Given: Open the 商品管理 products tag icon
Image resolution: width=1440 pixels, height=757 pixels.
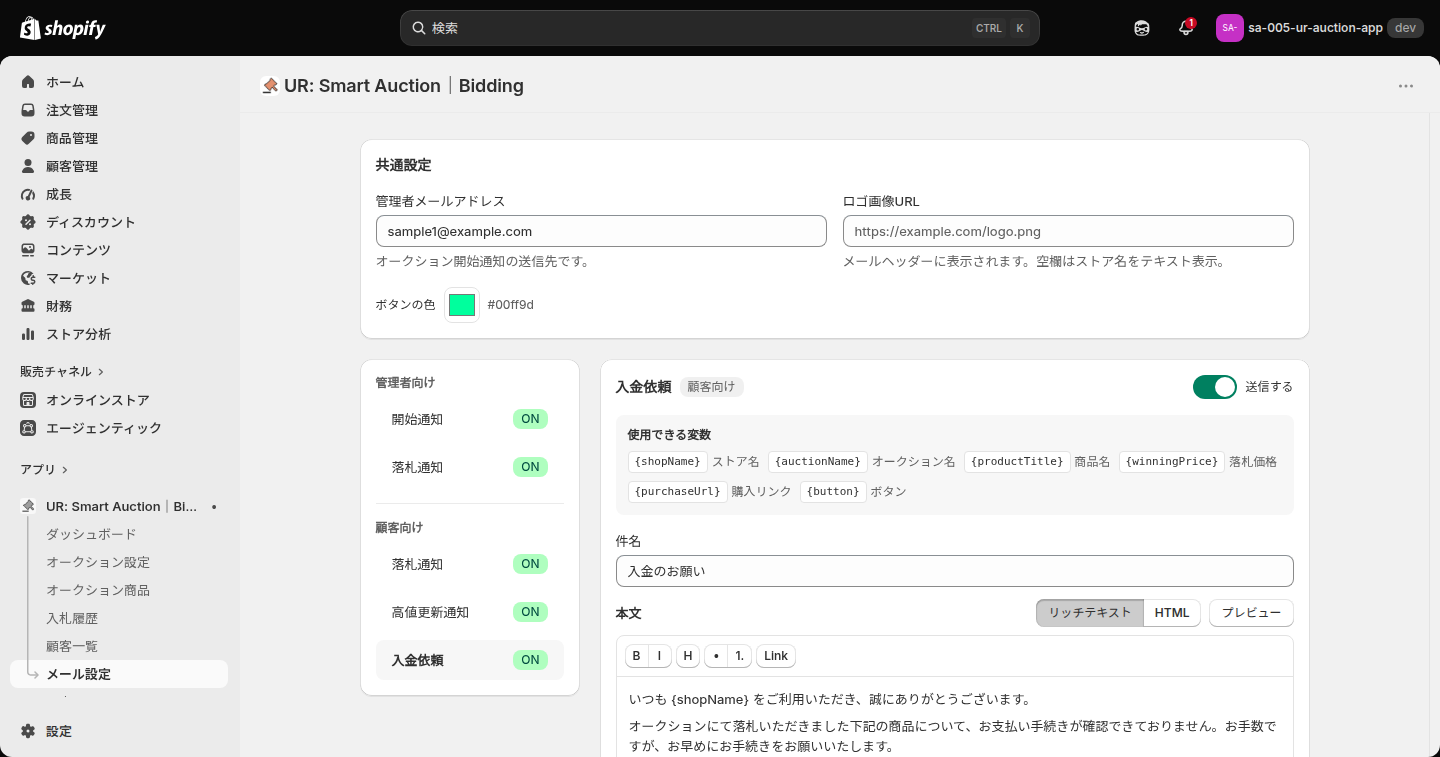Looking at the screenshot, I should point(28,138).
